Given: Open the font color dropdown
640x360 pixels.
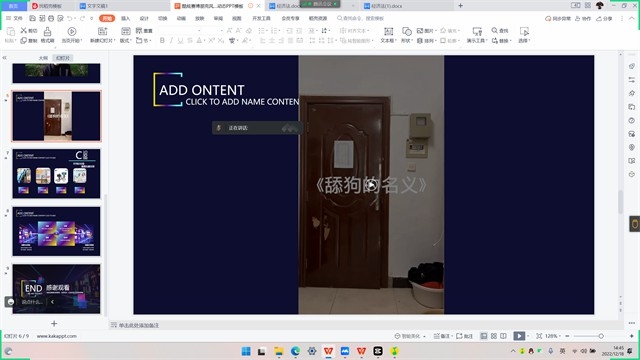Looking at the screenshot, I should [x=204, y=40].
